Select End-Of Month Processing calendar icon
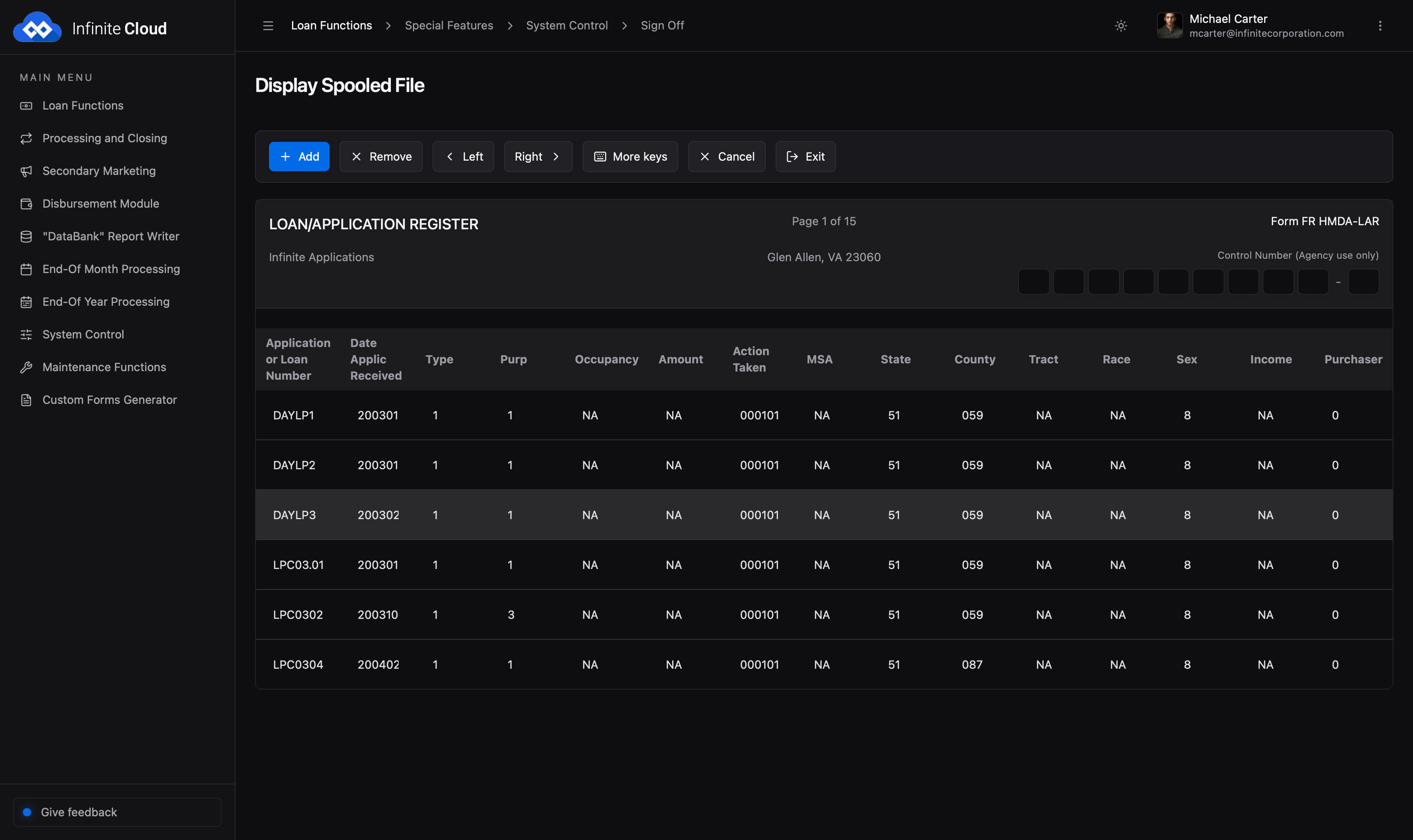 point(27,269)
